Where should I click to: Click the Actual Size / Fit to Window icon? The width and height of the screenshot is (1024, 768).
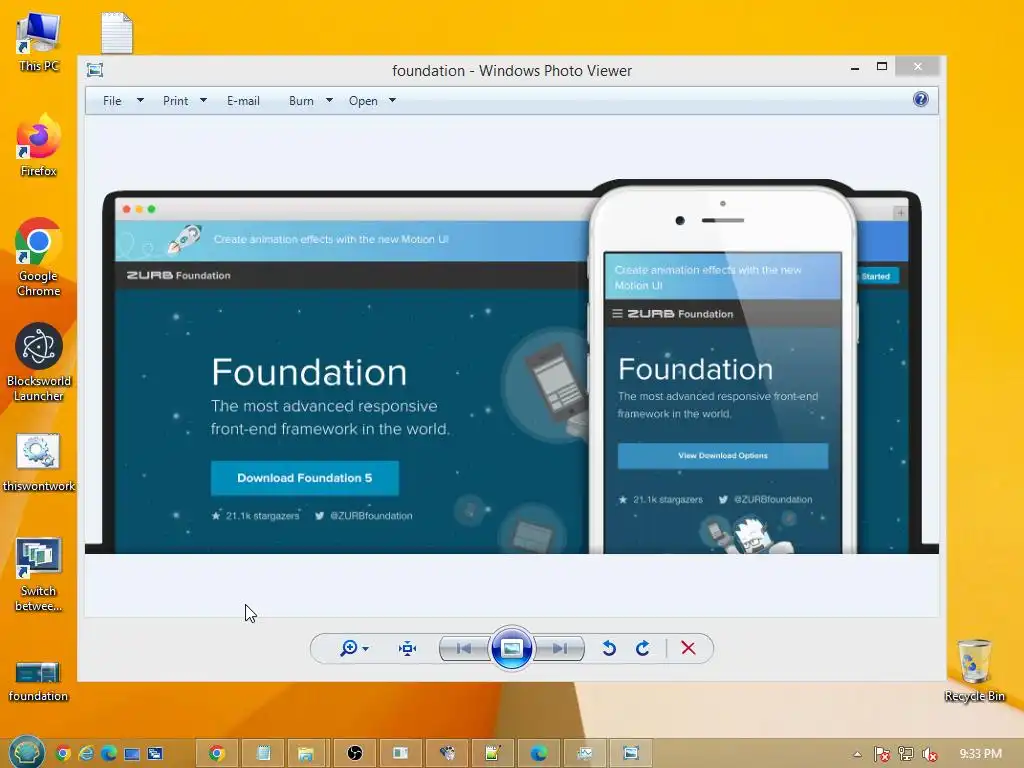pos(408,648)
